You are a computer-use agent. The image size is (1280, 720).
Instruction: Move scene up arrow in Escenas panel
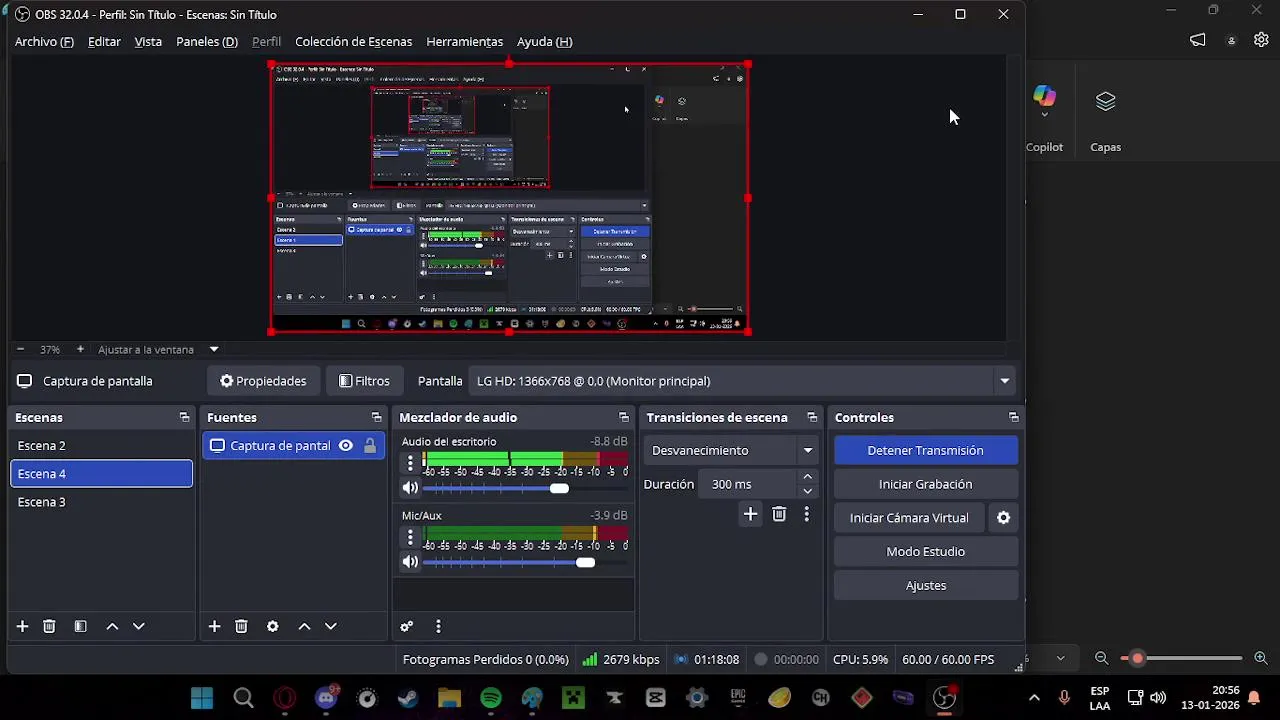click(112, 626)
